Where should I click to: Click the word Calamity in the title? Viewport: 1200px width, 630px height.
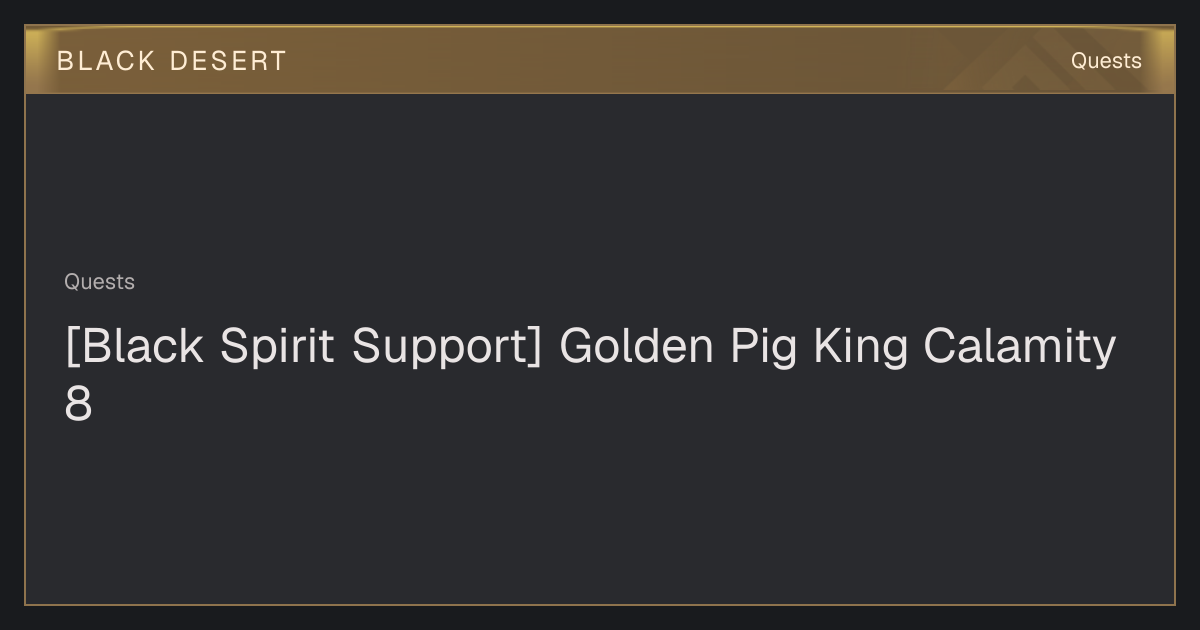(1019, 347)
